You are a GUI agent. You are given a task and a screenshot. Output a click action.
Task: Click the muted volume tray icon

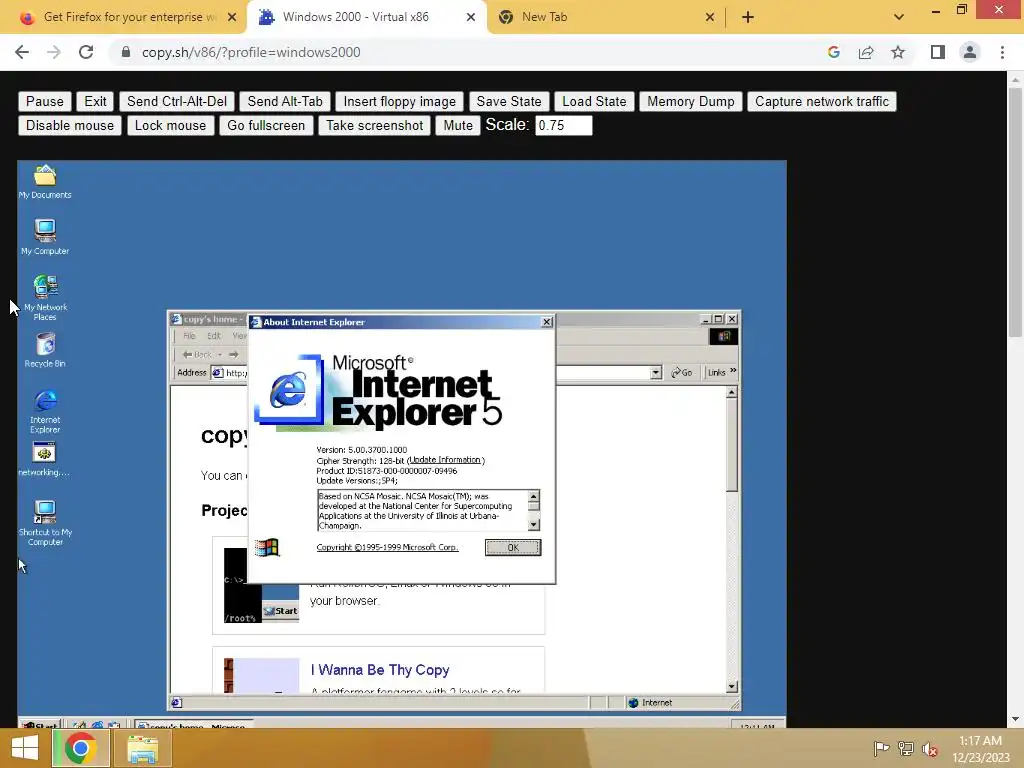pos(930,748)
